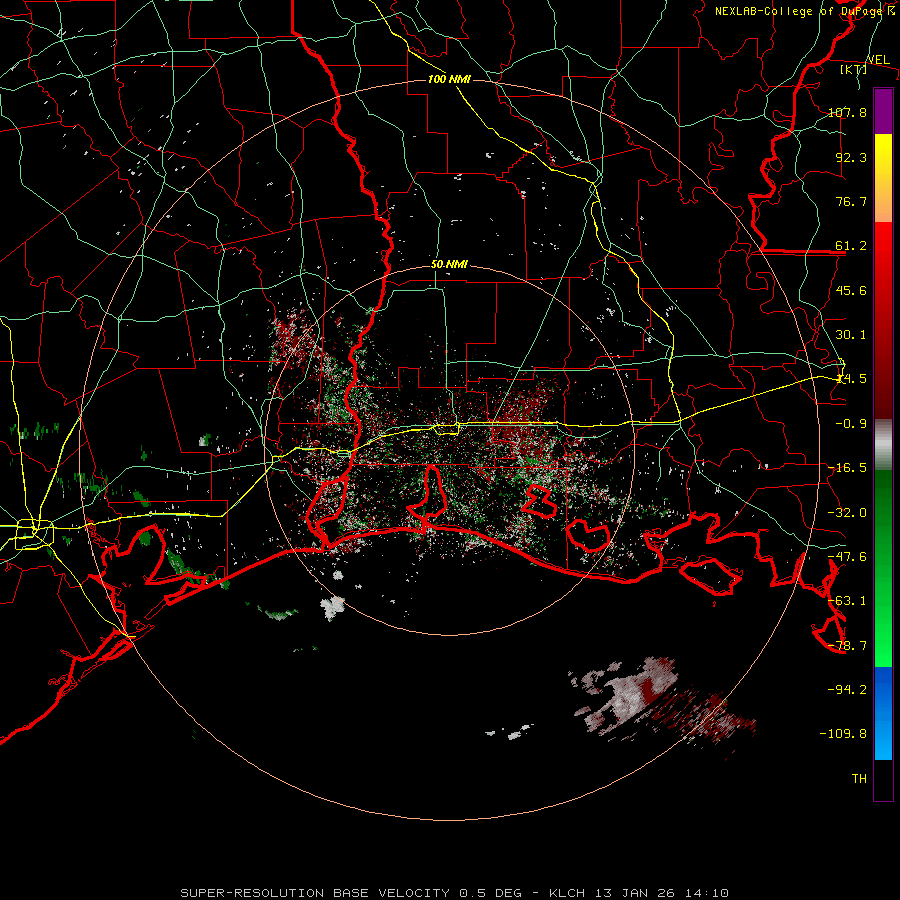This screenshot has height=900, width=900.
Task: Click the -47.6 legend value
Action: (x=847, y=557)
